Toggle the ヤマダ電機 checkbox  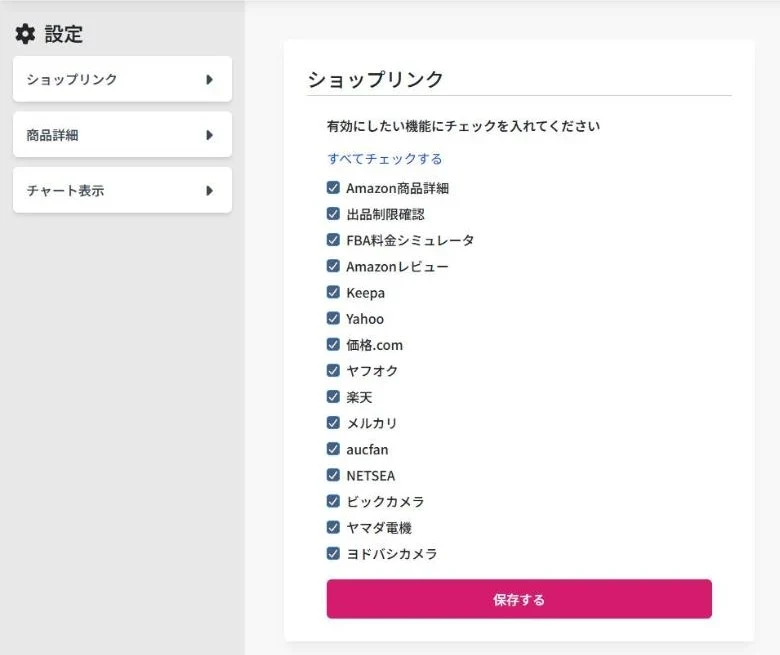pyautogui.click(x=333, y=527)
